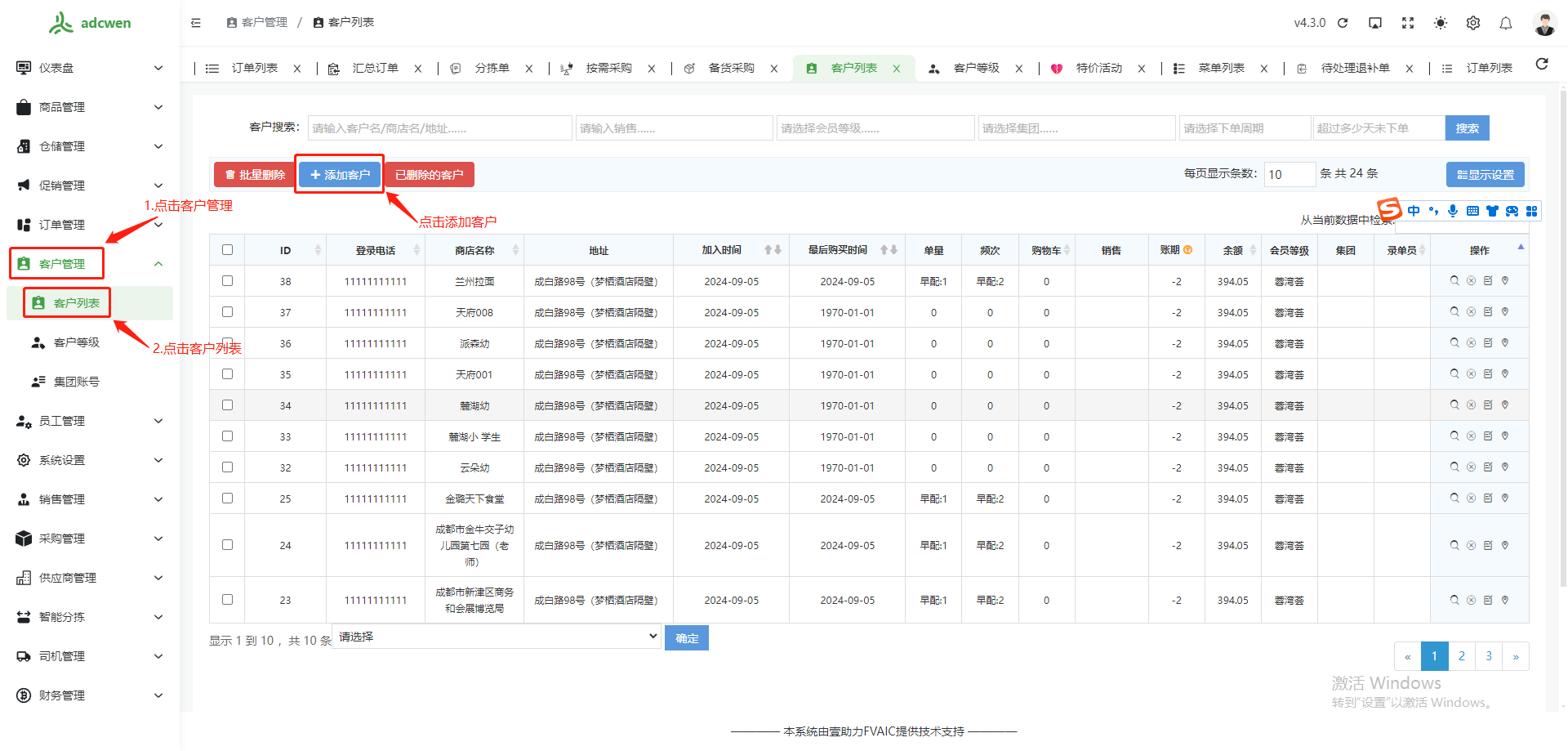Select the 订单管理 sidebar icon
This screenshot has width=1568, height=751.
tap(24, 224)
